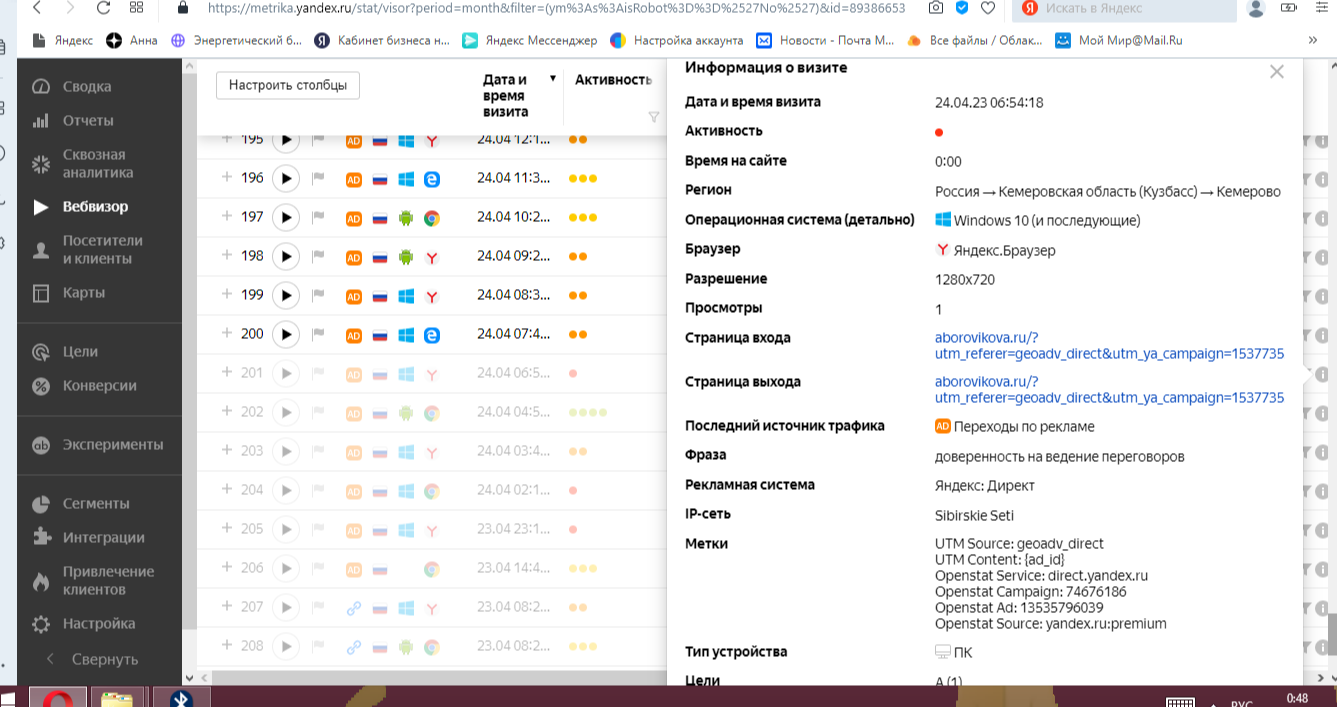Click the browser speed dial grid icon

click(x=137, y=8)
